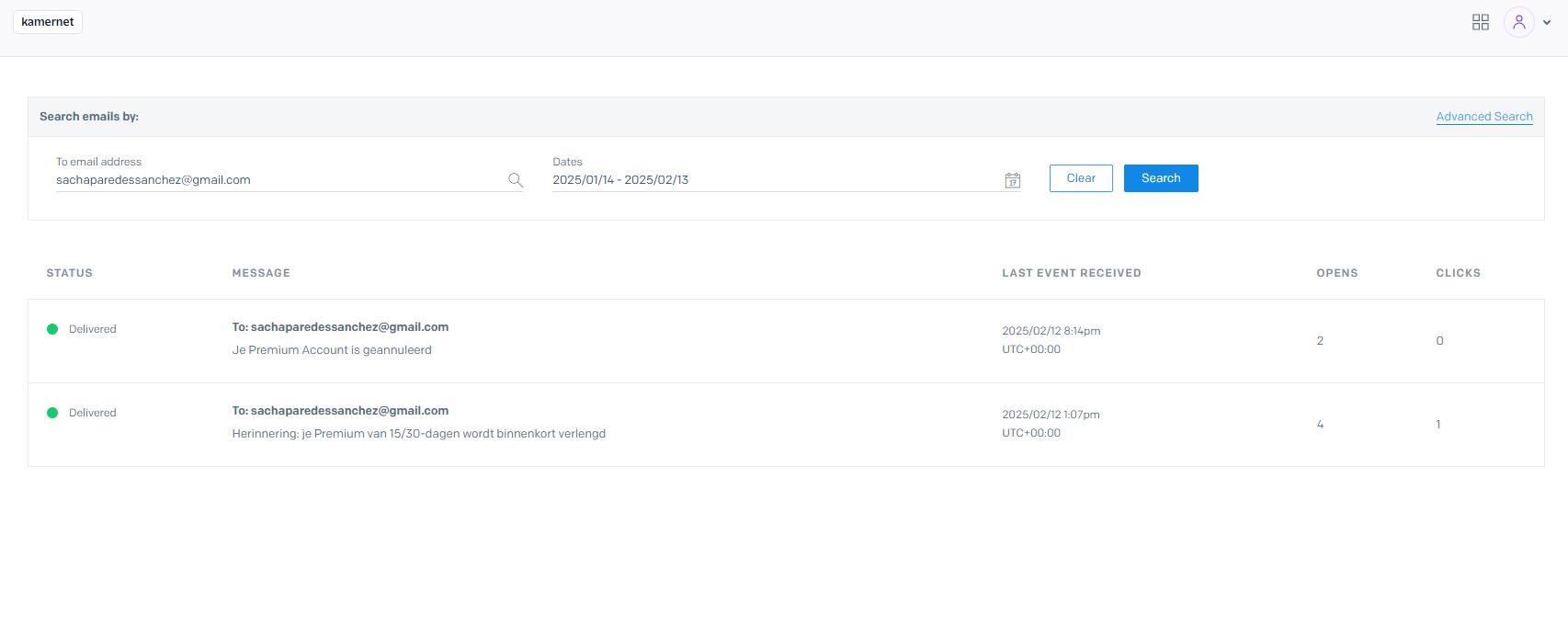Click the clicks count for Herinnering email
1568x626 pixels.
[1438, 425]
